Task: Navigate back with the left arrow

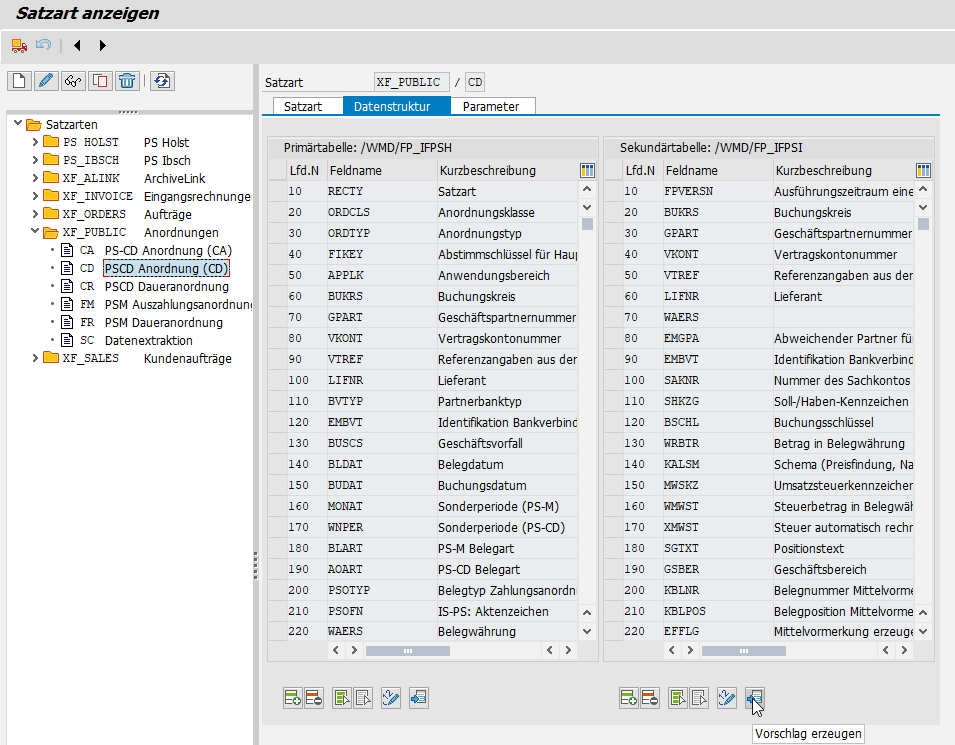Action: [77, 45]
